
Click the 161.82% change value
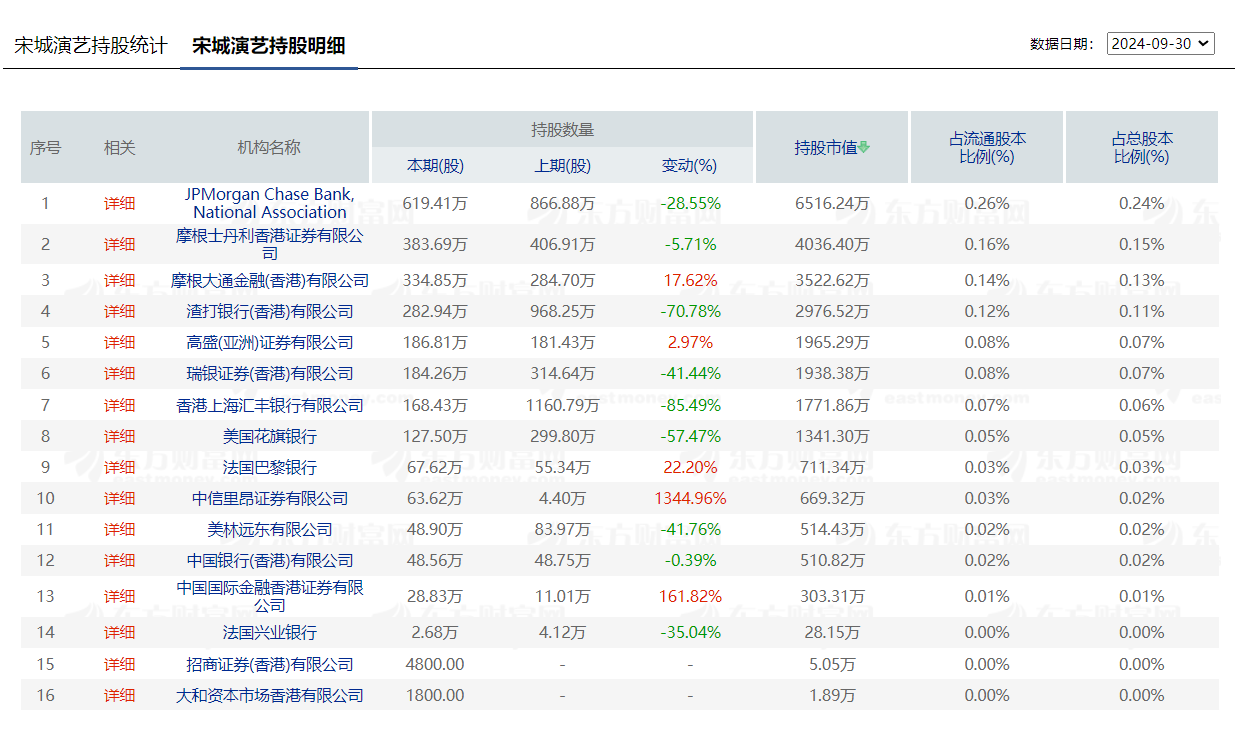[690, 596]
